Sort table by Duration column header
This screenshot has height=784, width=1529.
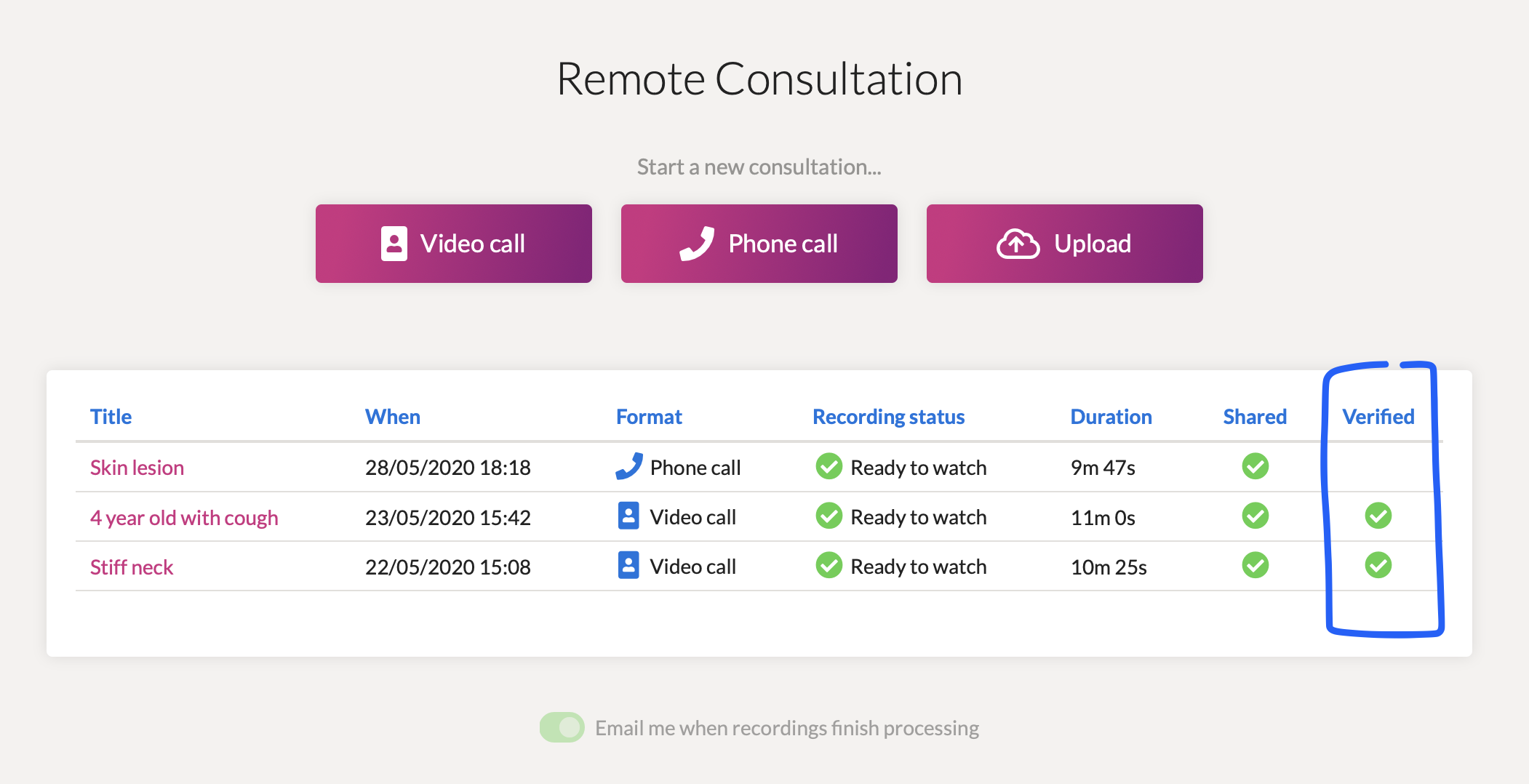coord(1111,417)
